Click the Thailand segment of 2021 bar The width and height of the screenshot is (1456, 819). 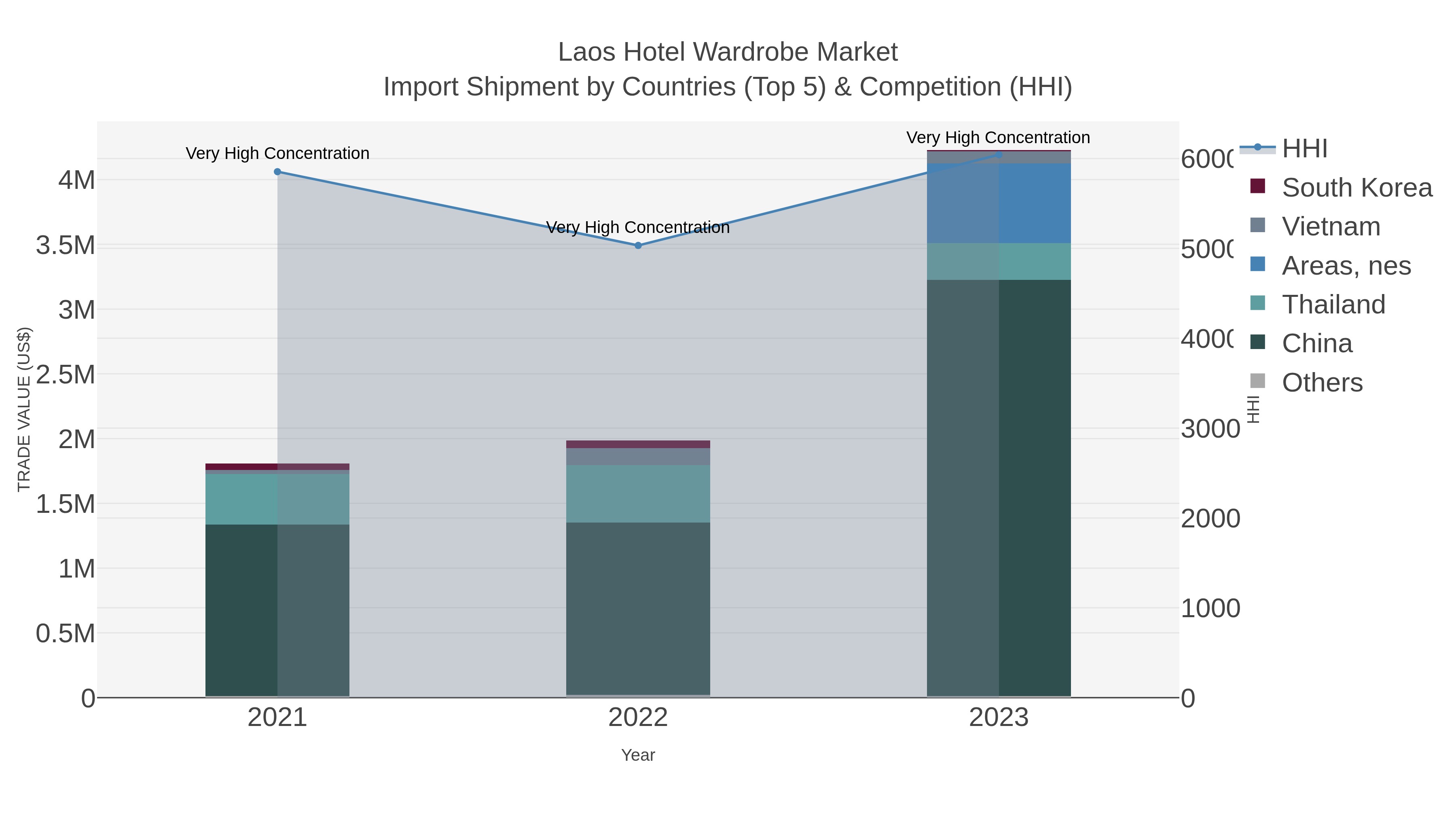277,499
